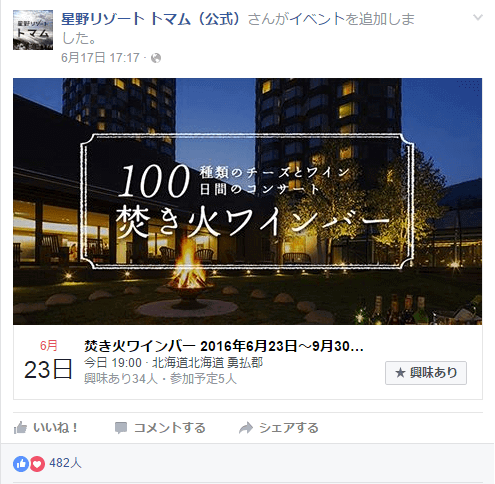This screenshot has width=495, height=484.
Task: Click the blue like reaction icon
Action: 21,464
